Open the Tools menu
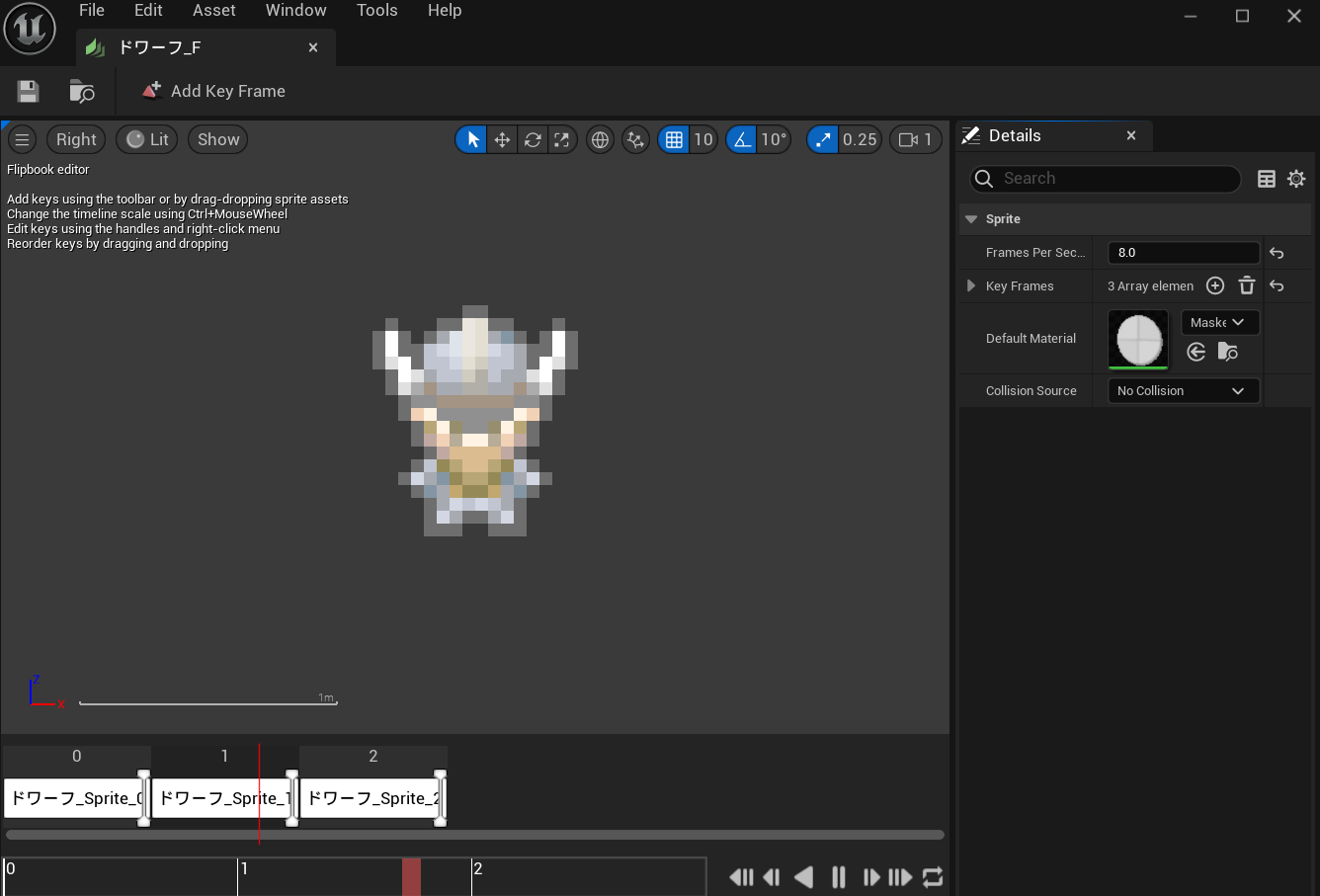The width and height of the screenshot is (1320, 896). (x=376, y=10)
